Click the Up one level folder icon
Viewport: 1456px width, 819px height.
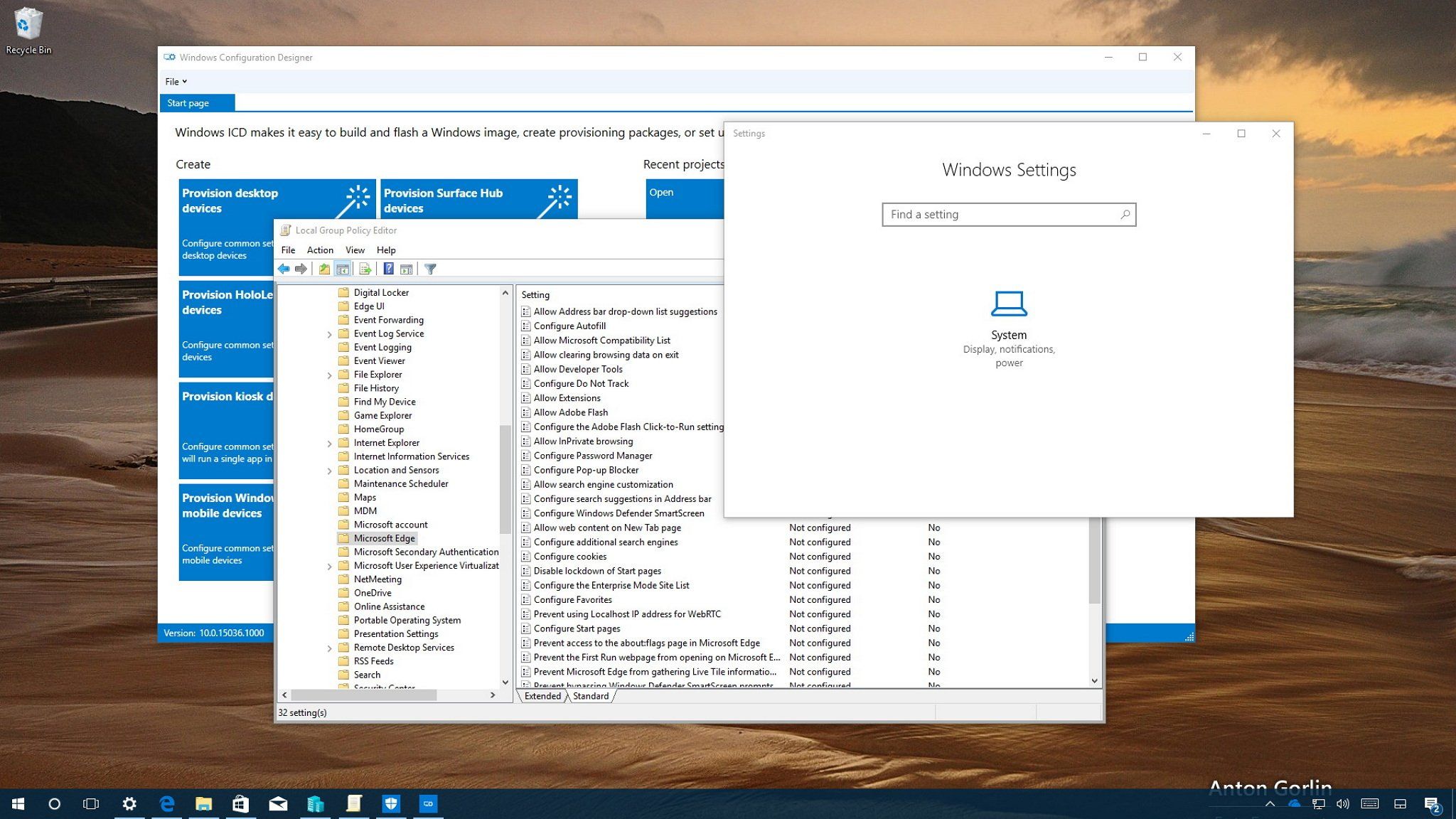(x=324, y=269)
